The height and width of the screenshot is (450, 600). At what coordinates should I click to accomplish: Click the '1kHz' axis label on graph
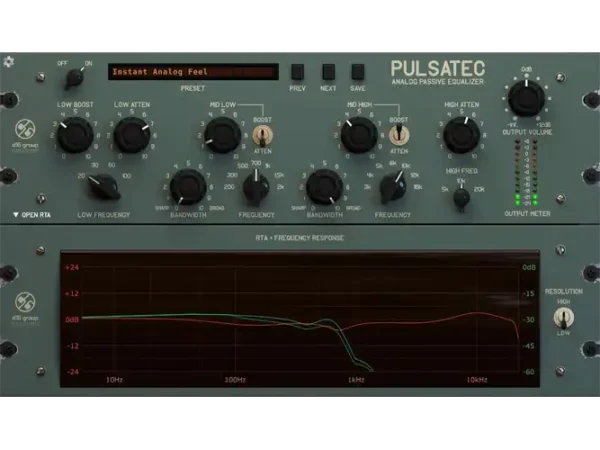(x=356, y=380)
